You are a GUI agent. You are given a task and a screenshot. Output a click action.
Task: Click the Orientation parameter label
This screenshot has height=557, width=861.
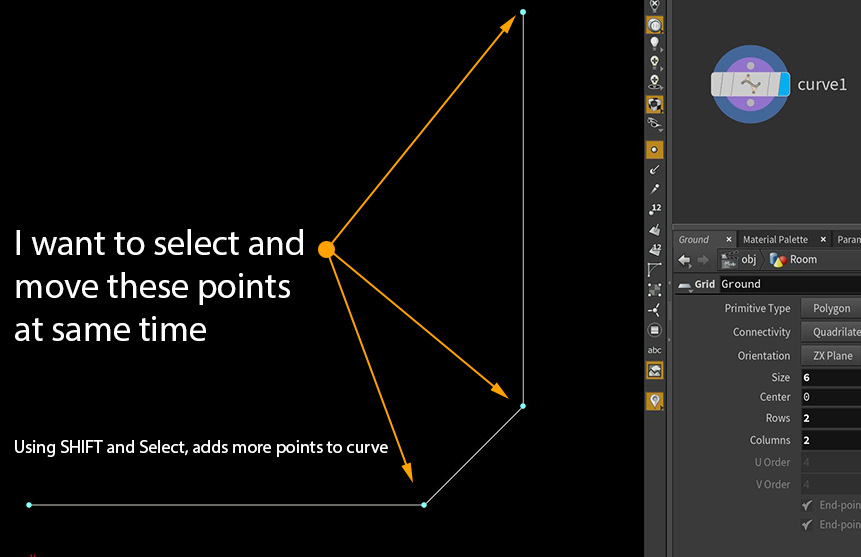click(764, 355)
